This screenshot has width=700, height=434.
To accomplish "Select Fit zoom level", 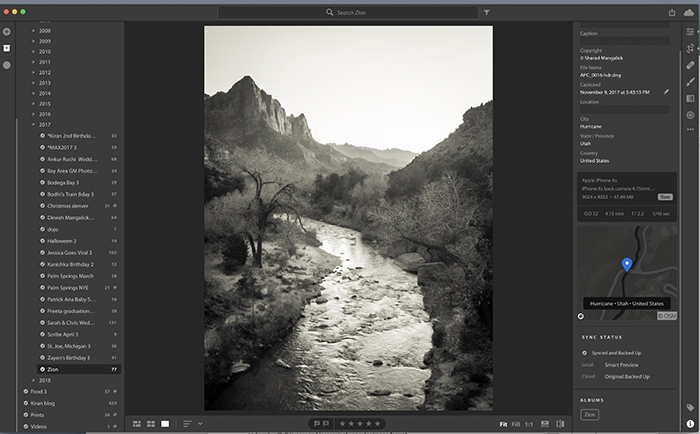I will tap(503, 424).
